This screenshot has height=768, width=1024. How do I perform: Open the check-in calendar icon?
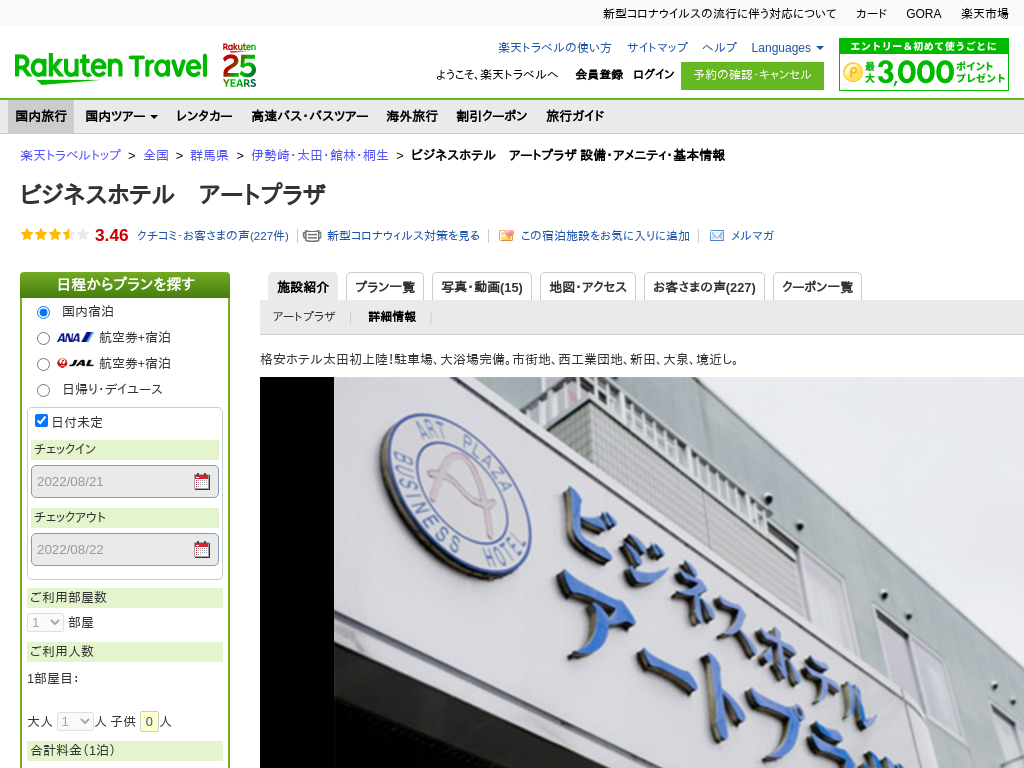pyautogui.click(x=202, y=481)
